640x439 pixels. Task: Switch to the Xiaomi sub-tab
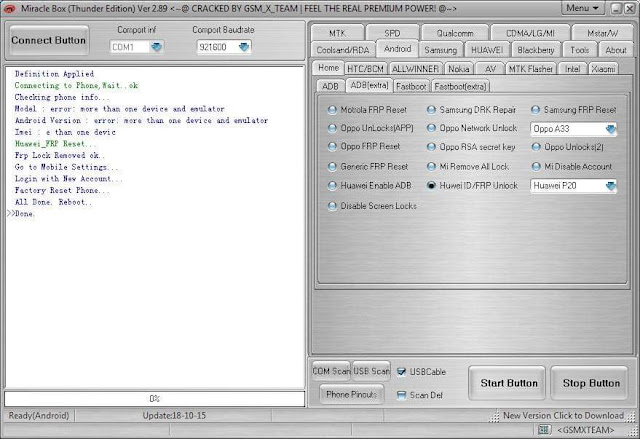[x=603, y=69]
